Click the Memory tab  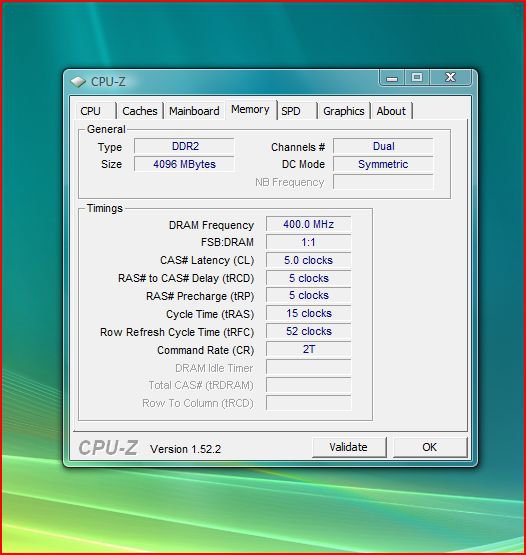click(250, 110)
